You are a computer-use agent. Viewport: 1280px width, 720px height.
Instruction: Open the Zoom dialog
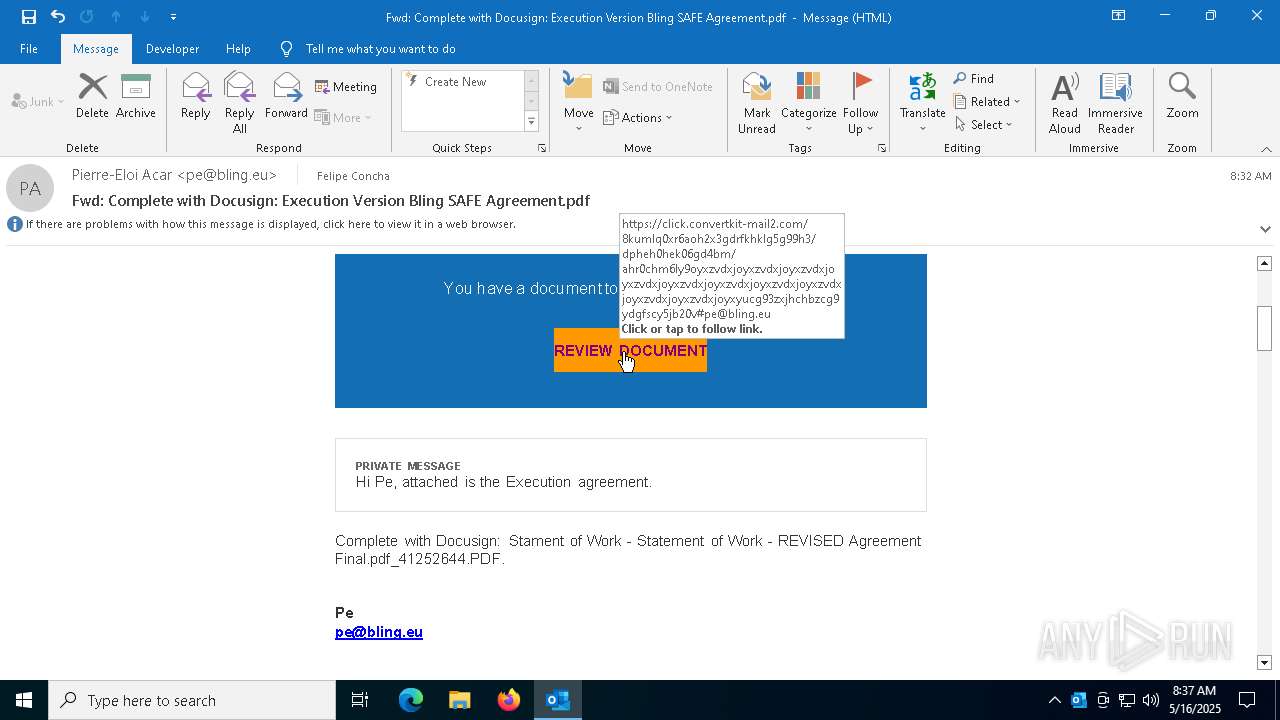[x=1182, y=97]
